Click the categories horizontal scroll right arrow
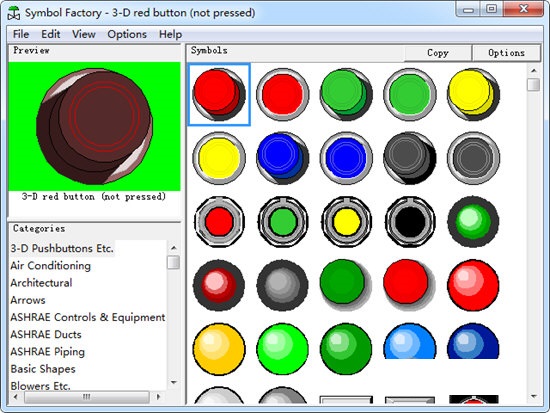Screen dimensions: 550x413 [159, 397]
